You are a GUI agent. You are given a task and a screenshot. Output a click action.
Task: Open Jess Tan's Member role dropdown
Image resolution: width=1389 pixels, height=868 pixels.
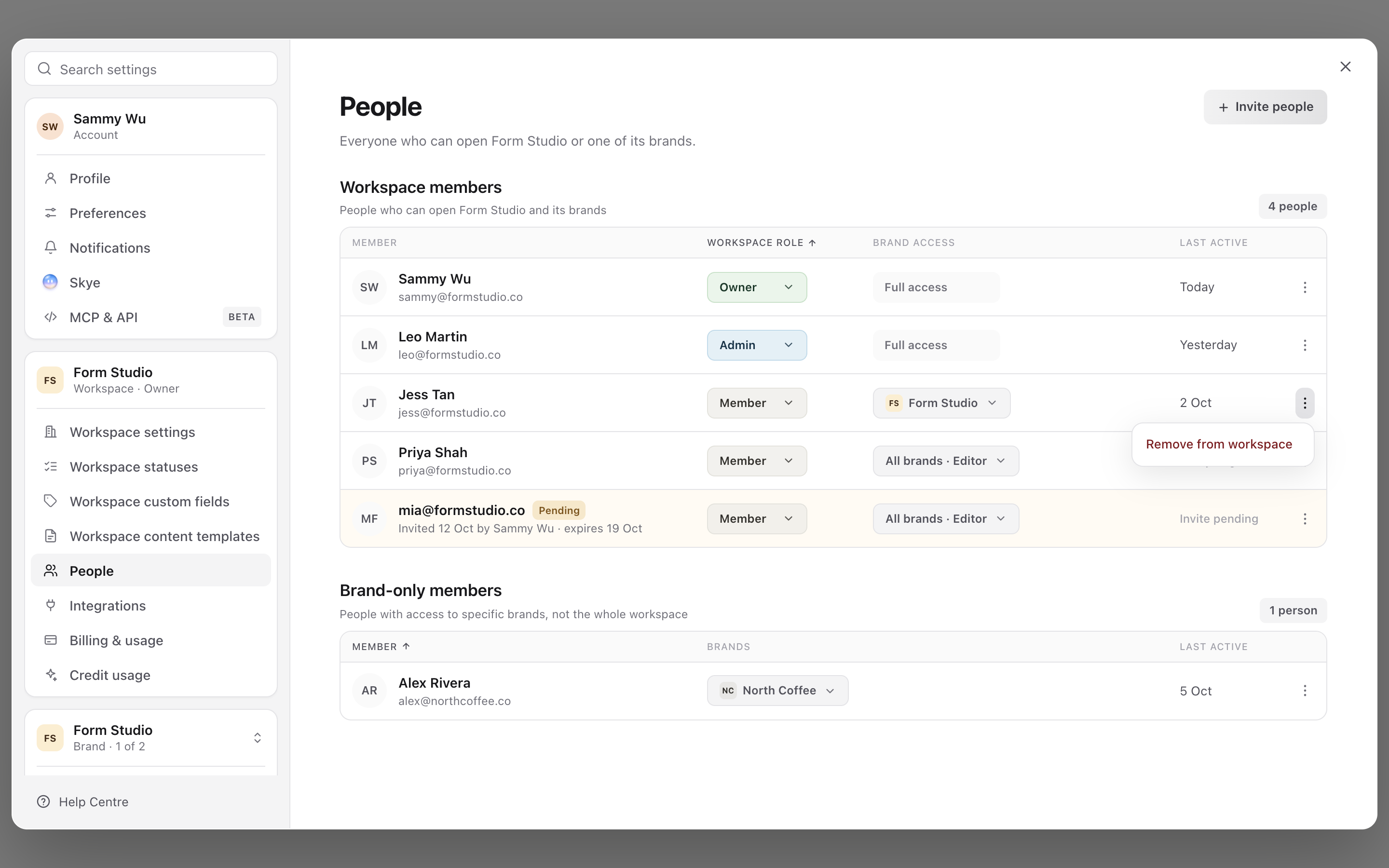click(757, 403)
